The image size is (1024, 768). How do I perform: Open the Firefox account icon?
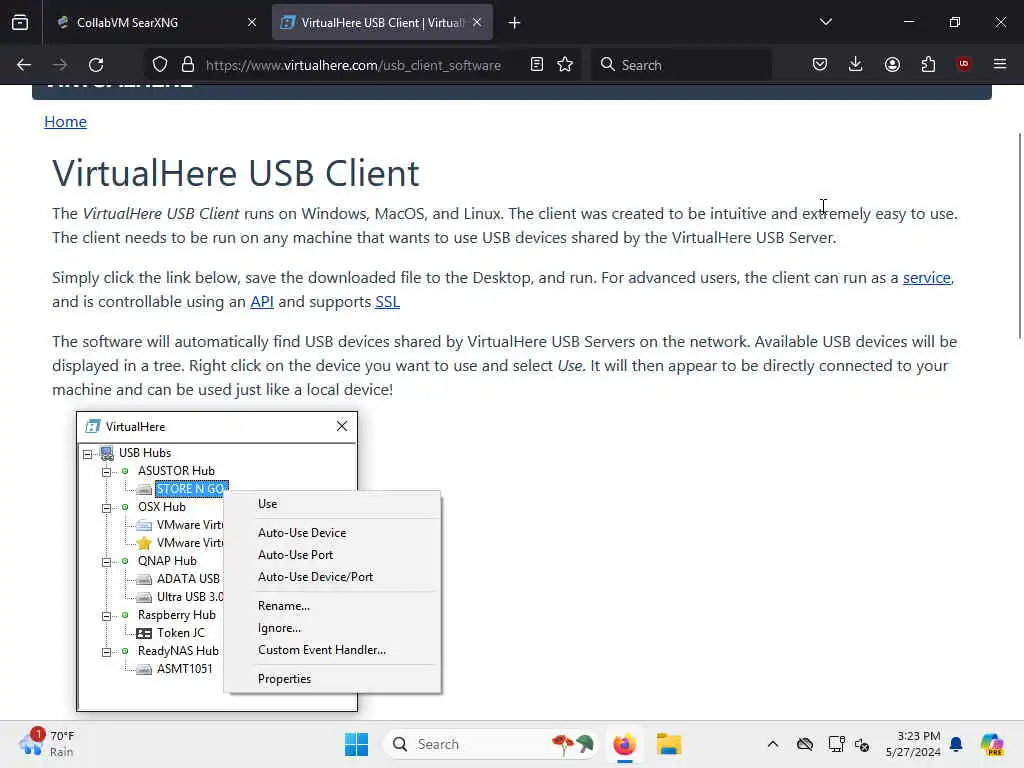click(x=892, y=65)
